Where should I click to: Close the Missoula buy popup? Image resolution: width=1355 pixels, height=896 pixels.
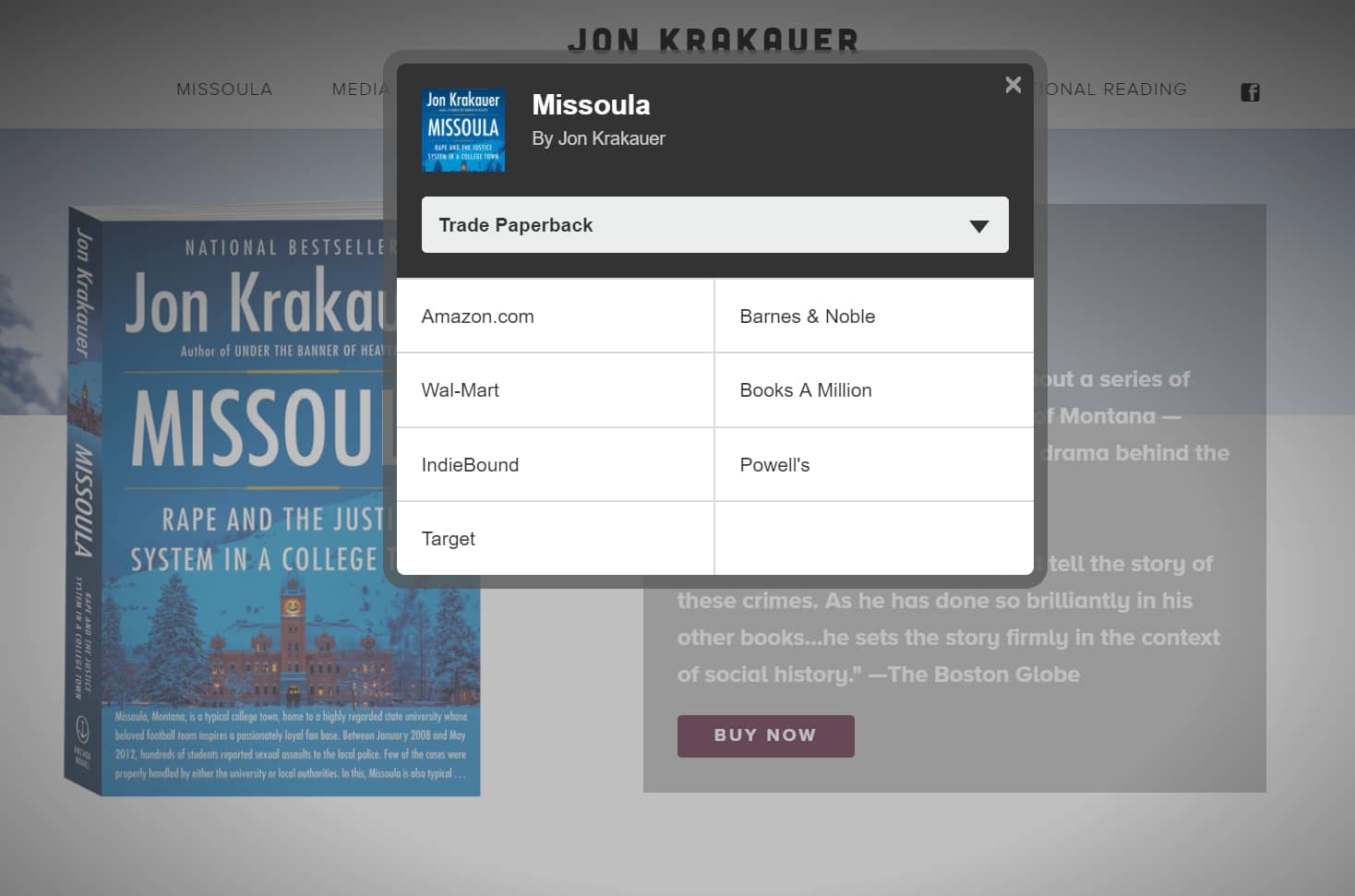coord(1013,85)
